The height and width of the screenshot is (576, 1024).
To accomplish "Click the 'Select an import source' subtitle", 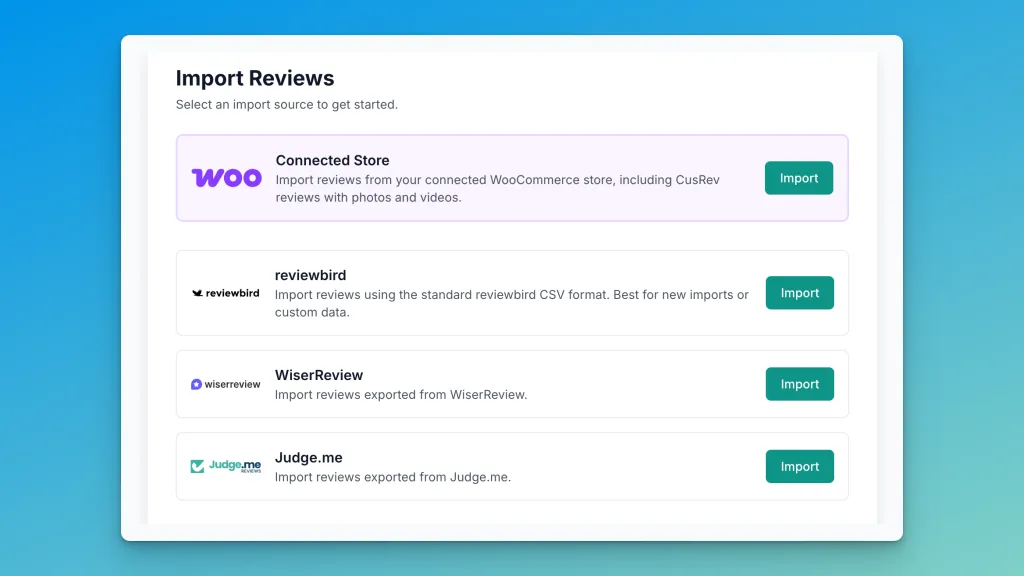I will click(x=286, y=104).
